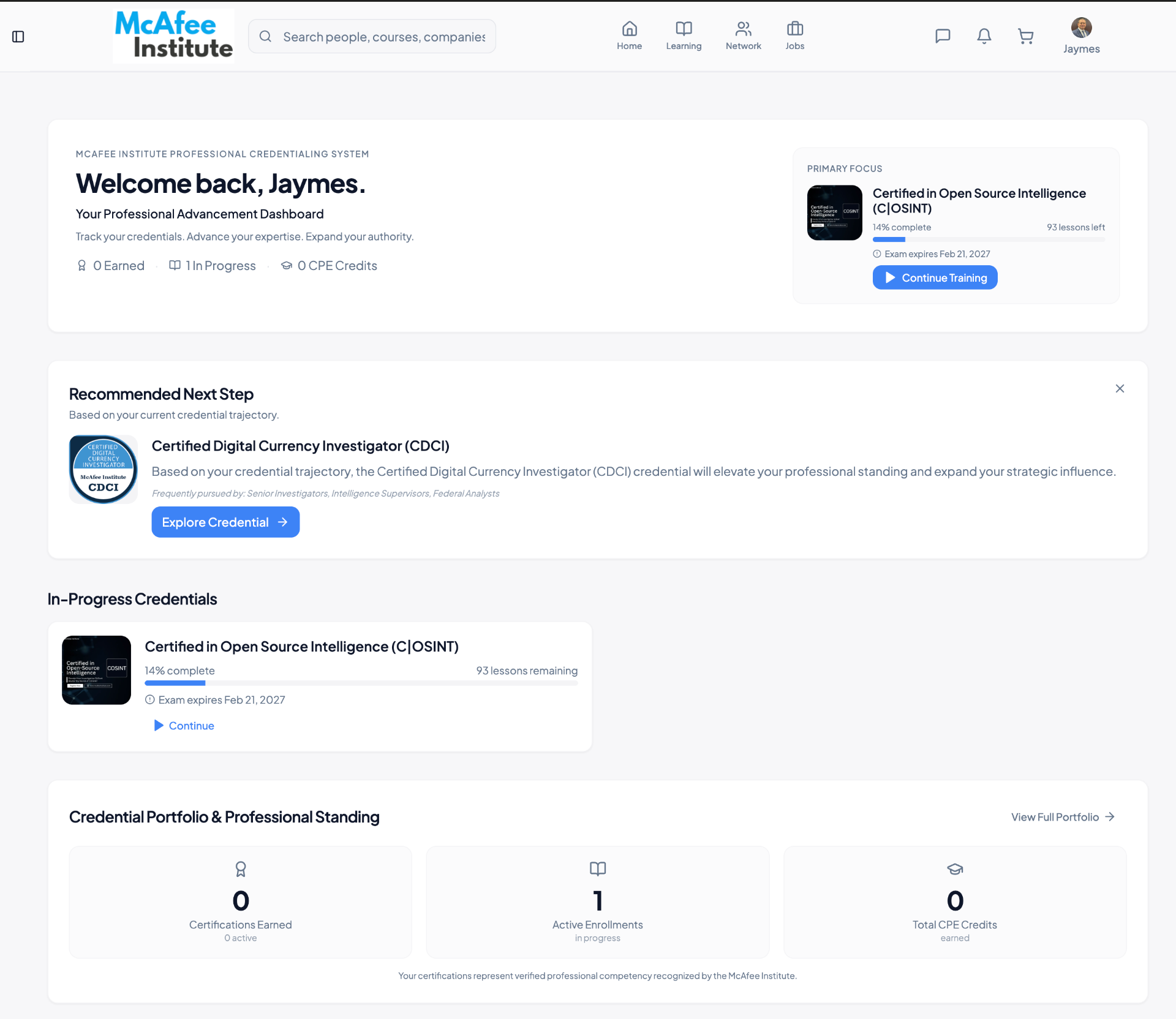Click the Explore Credential button
Screen dimensions: 1176x1019
click(225, 522)
